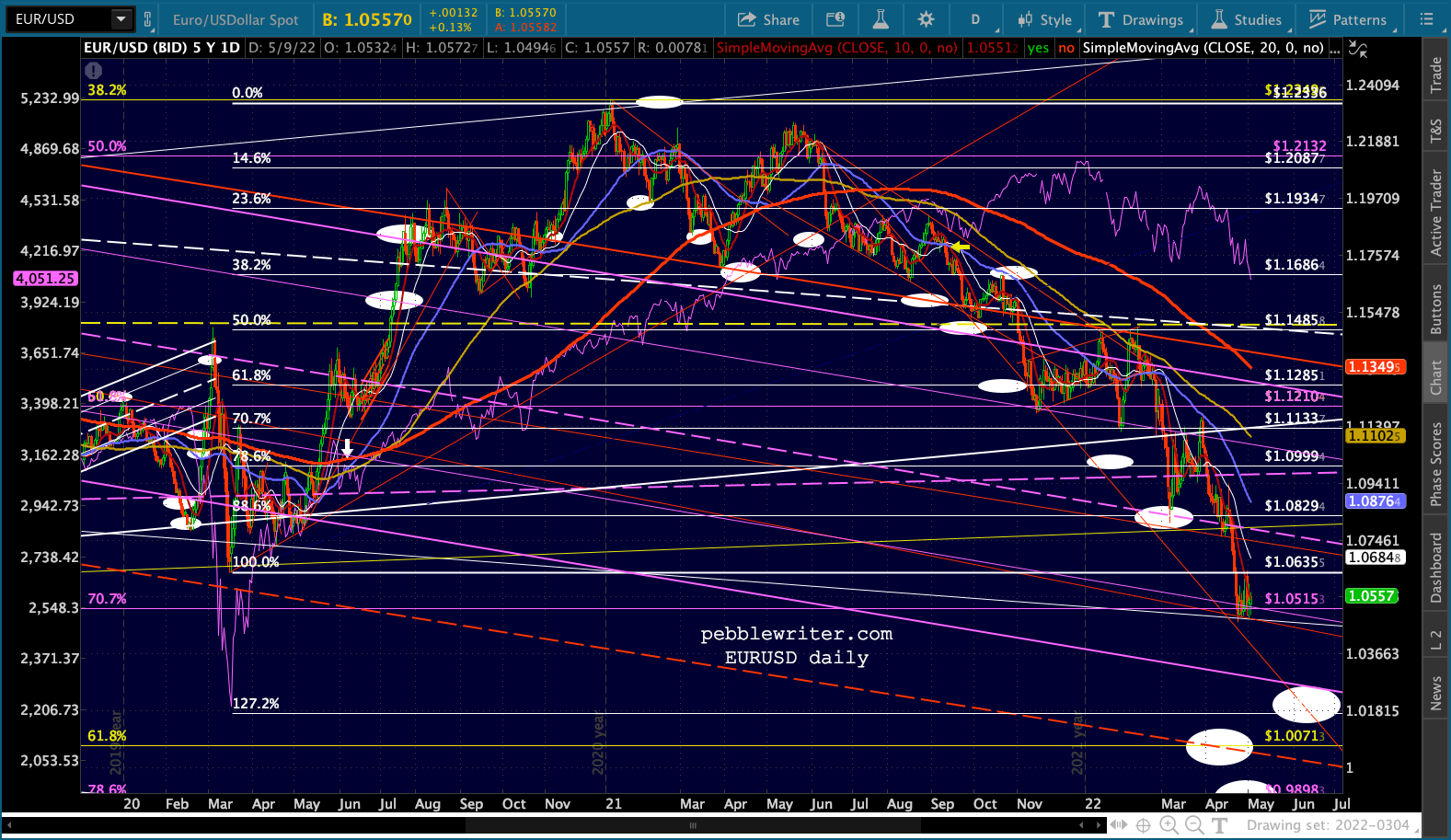1451x840 pixels.
Task: Click the bid price B: 1.05570
Action: (x=367, y=19)
